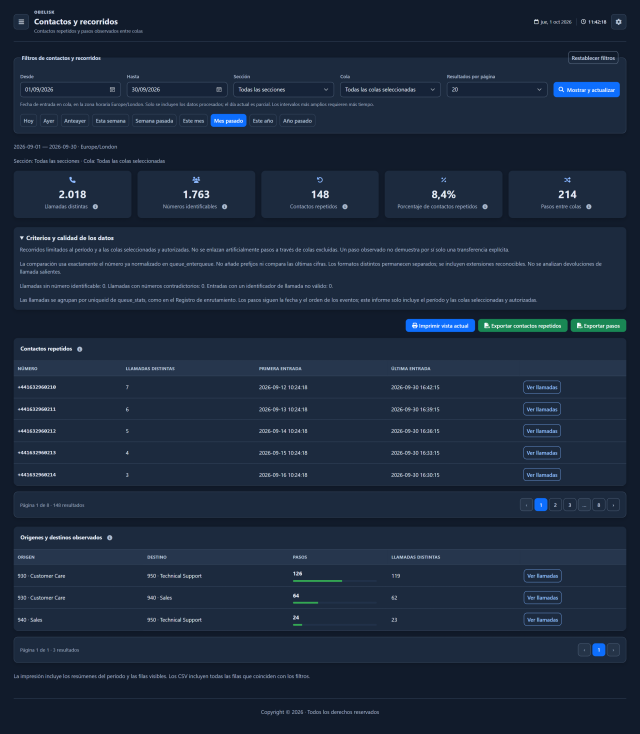The width and height of the screenshot is (640, 734).
Task: Select the Esta semana preset
Action: pos(110,121)
